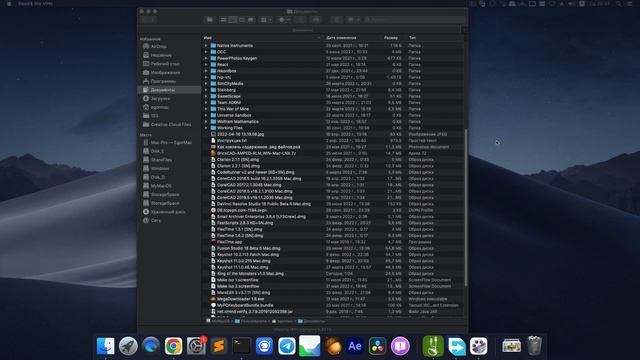The image size is (640, 360).
Task: Select Make iso 1.screenflow file
Action: pos(333,280)
